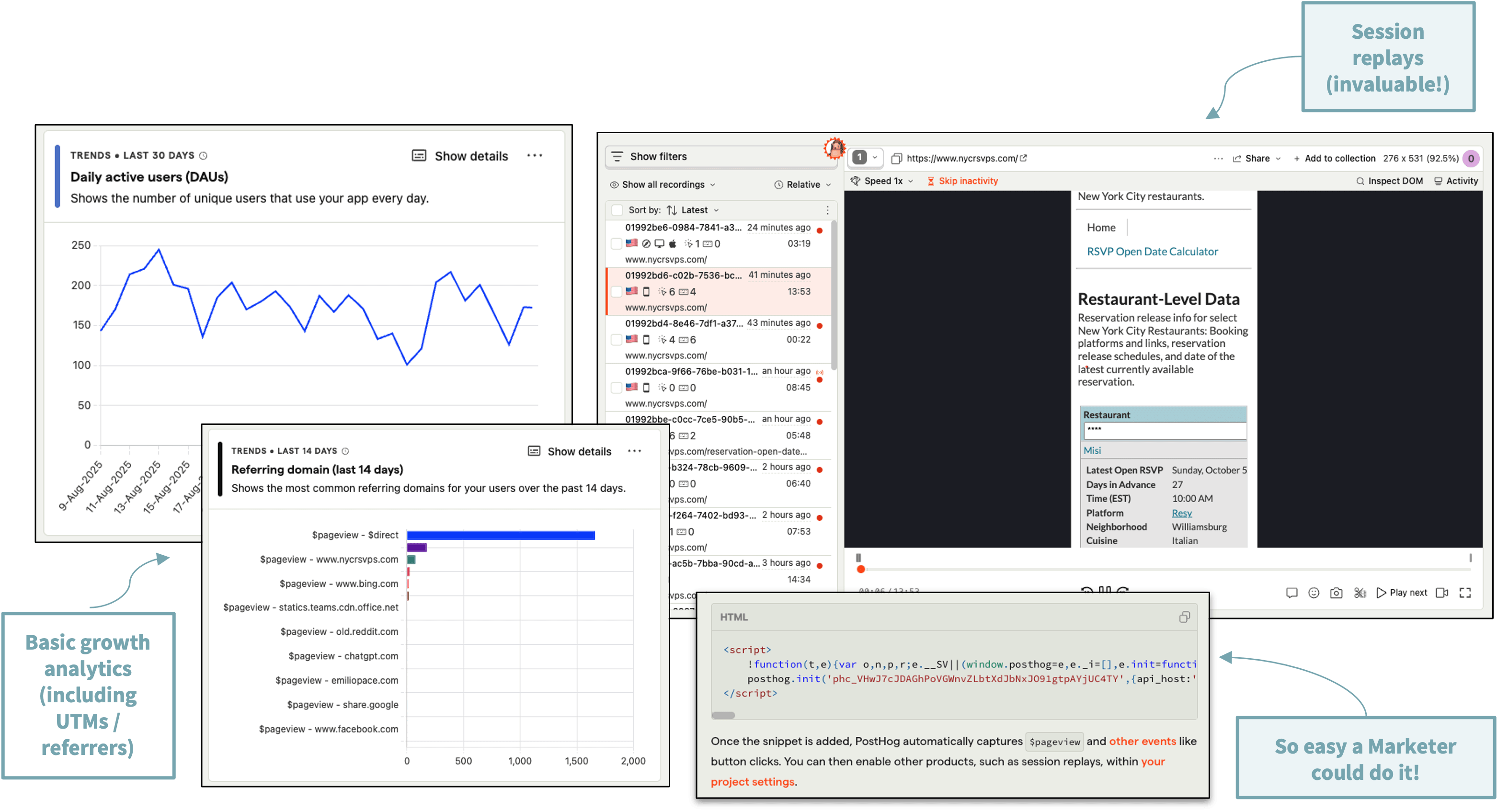1497x812 pixels.
Task: Check the checkbox for recording 01992be6
Action: point(617,243)
